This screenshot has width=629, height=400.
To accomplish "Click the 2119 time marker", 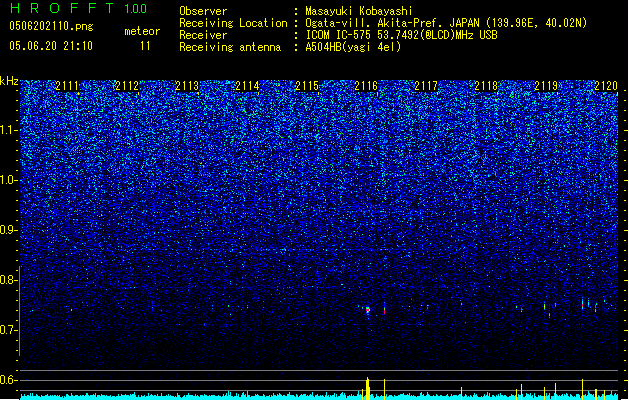I will (546, 86).
